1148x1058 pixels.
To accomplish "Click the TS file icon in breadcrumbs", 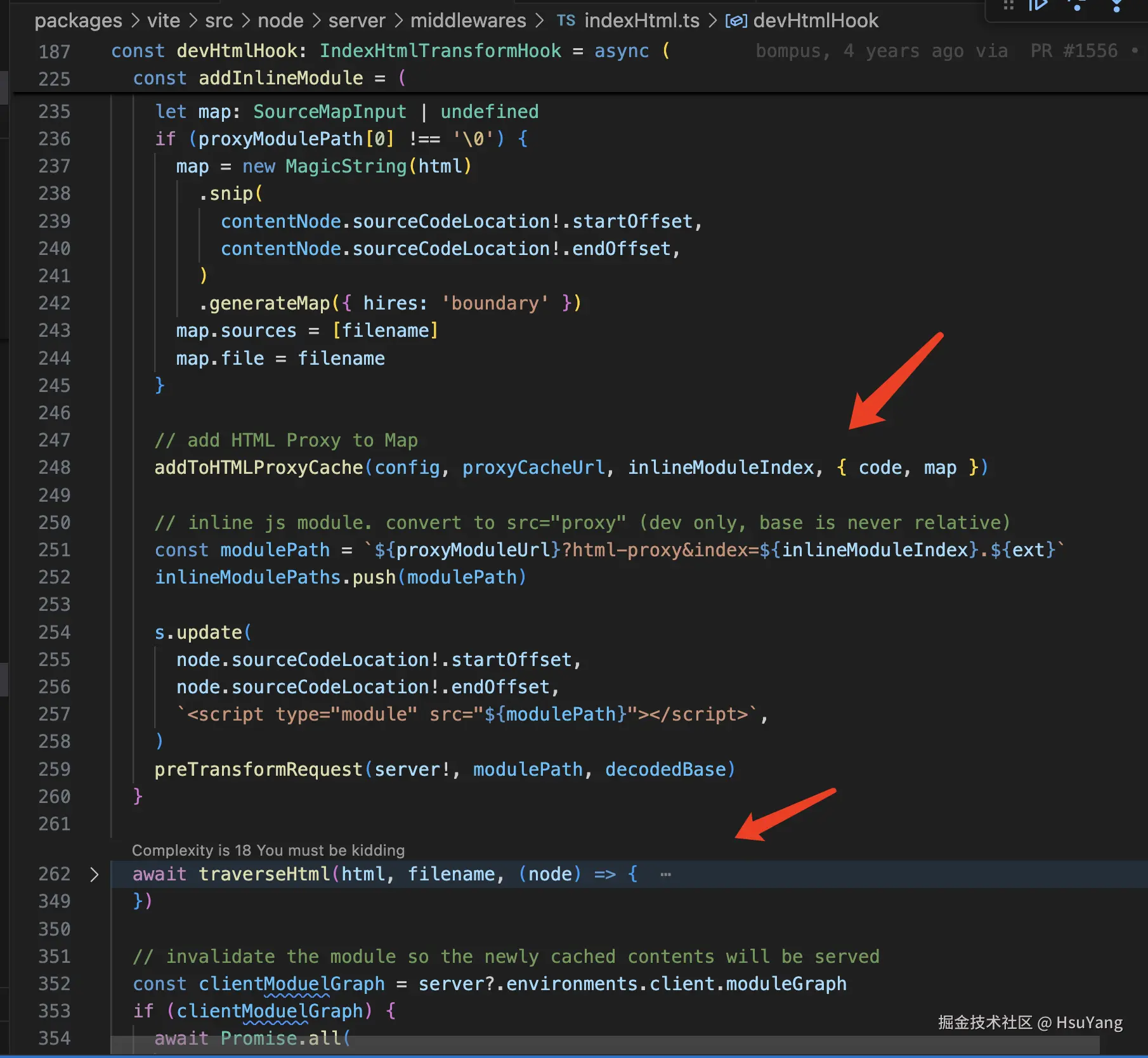I will [x=566, y=21].
